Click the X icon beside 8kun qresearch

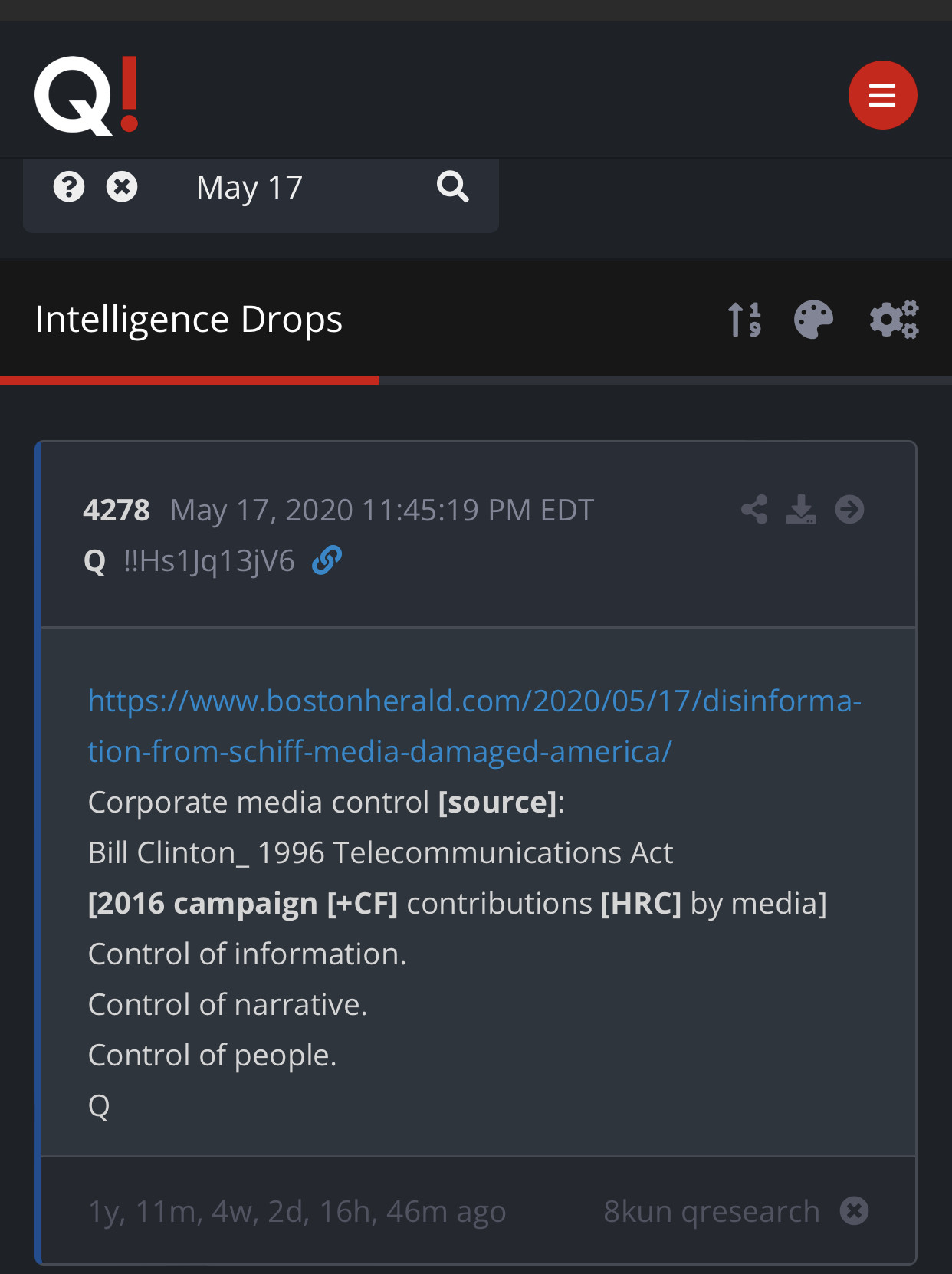854,1211
